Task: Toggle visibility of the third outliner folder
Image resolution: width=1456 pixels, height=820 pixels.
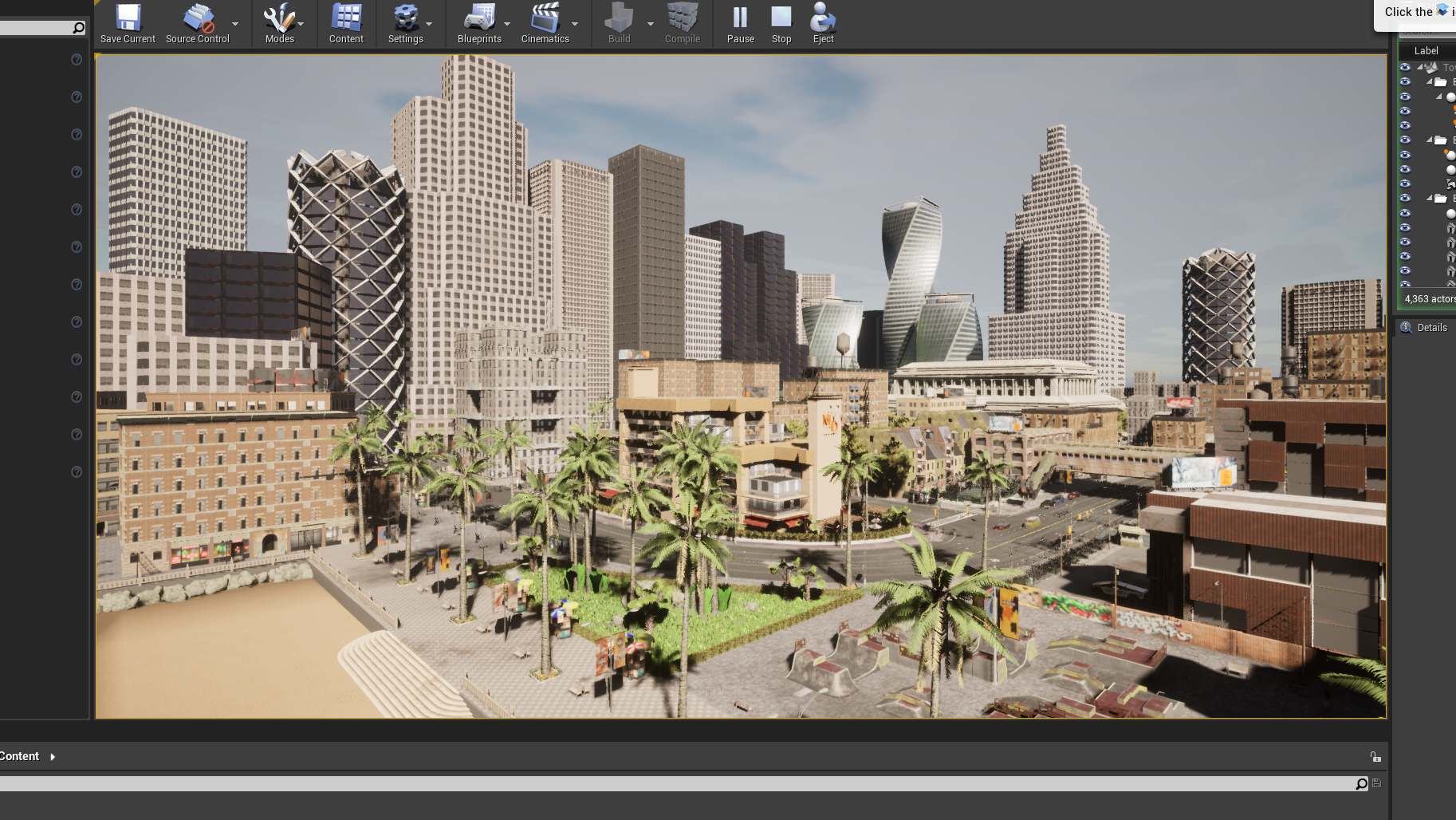Action: [x=1405, y=198]
